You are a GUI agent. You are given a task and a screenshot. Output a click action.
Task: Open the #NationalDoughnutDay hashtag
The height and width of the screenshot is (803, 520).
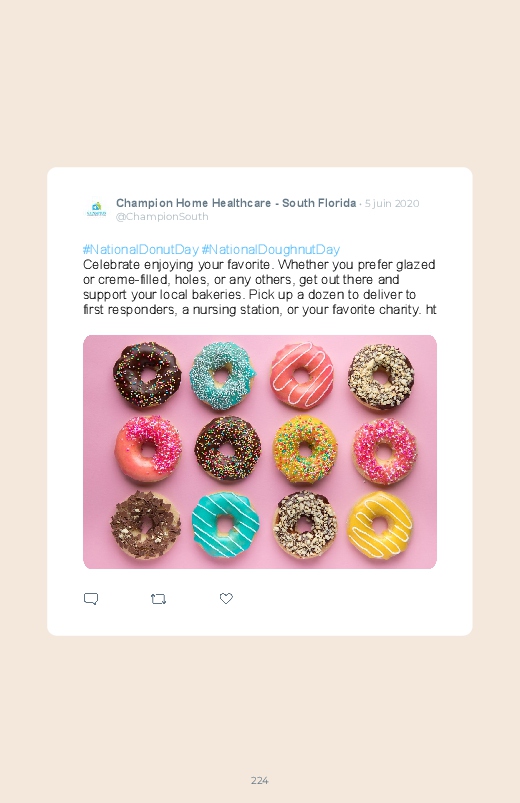(271, 249)
